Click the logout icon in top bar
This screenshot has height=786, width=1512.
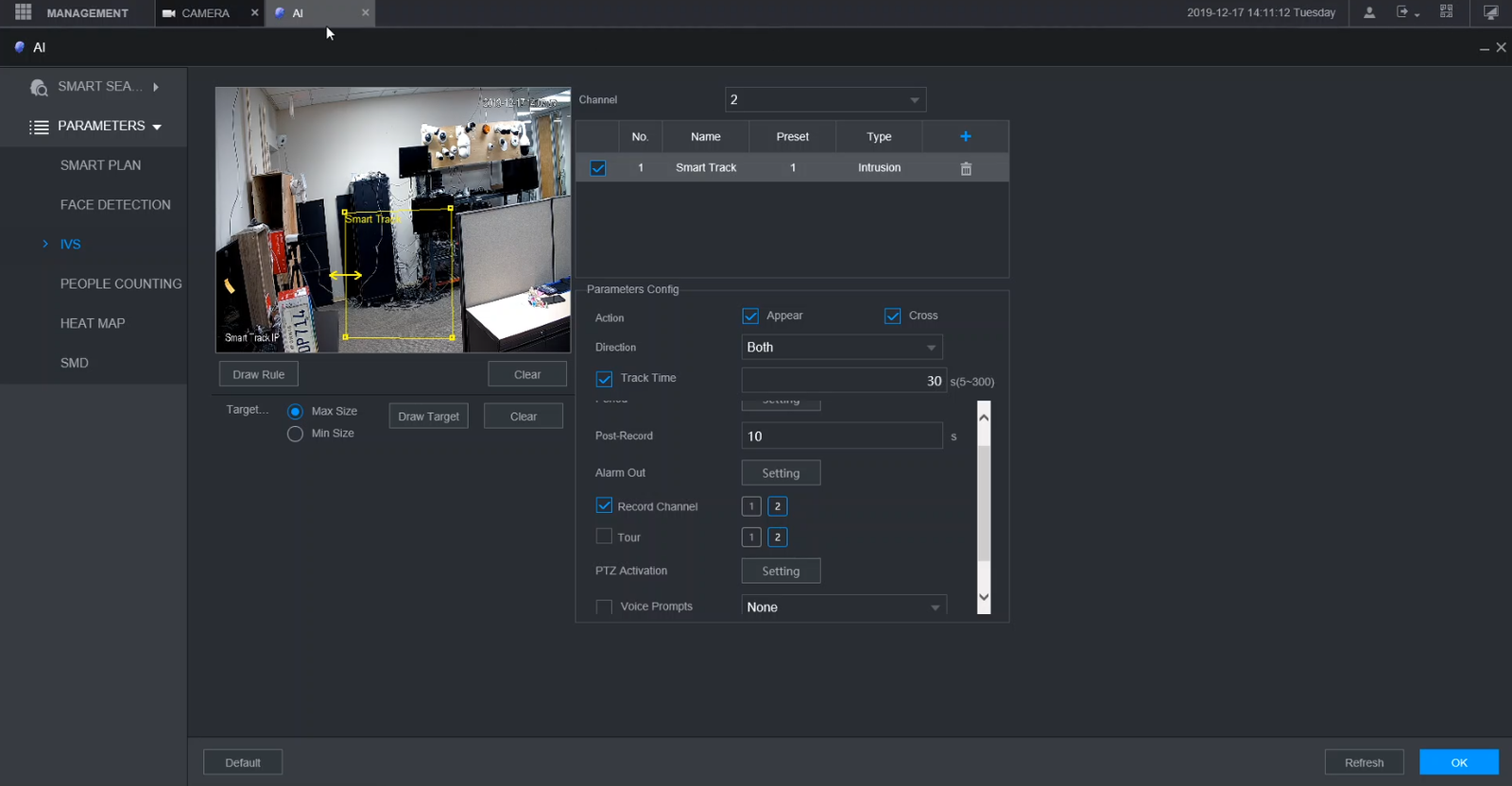coord(1403,12)
